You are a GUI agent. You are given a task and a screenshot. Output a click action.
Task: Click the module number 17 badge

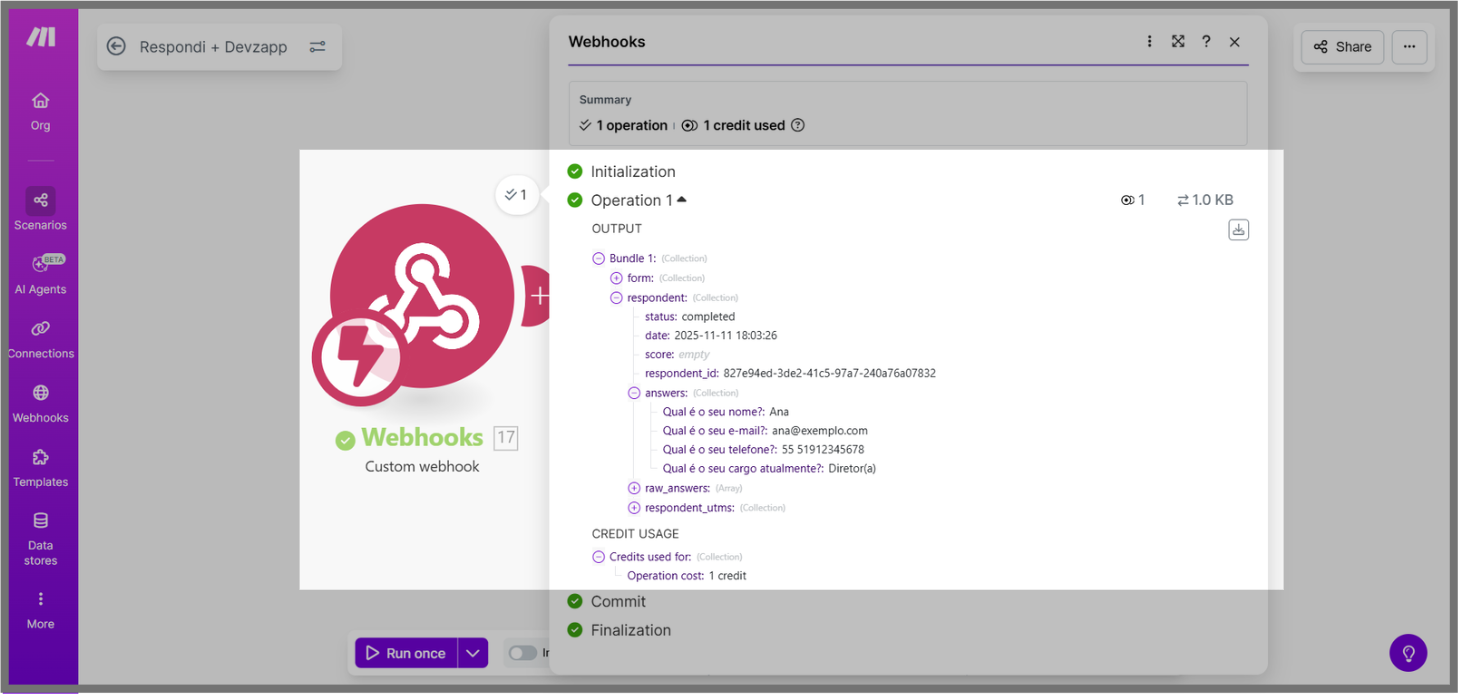[506, 437]
